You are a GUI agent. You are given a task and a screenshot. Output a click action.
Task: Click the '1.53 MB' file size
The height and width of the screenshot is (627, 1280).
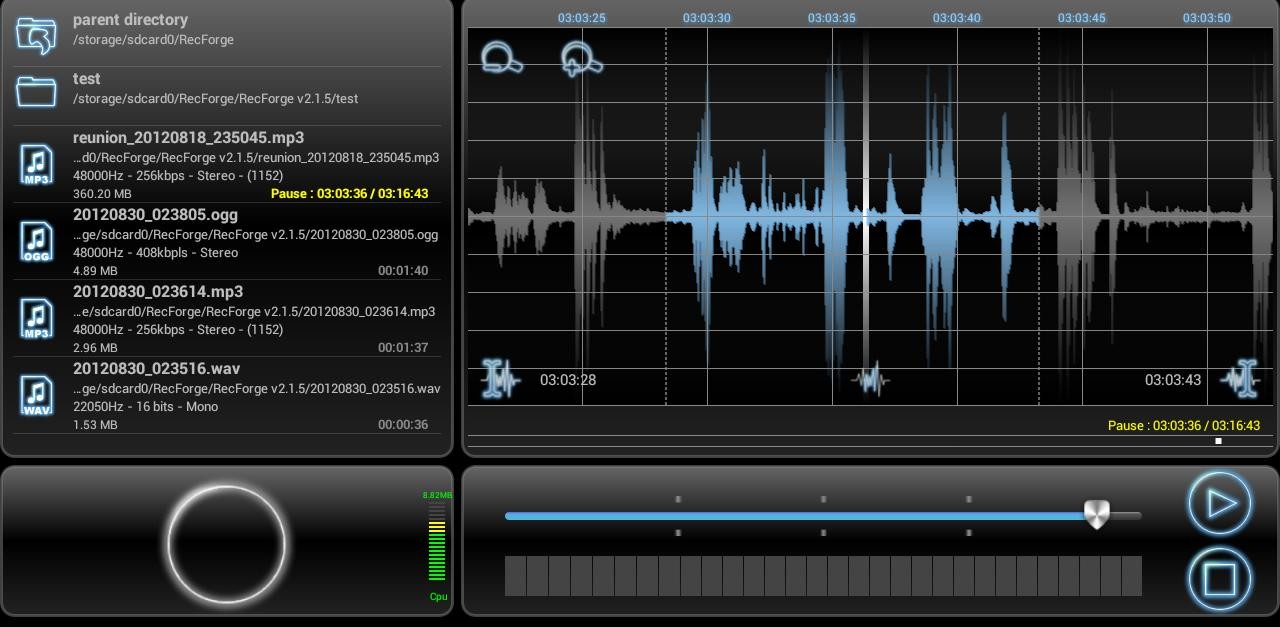coord(95,425)
